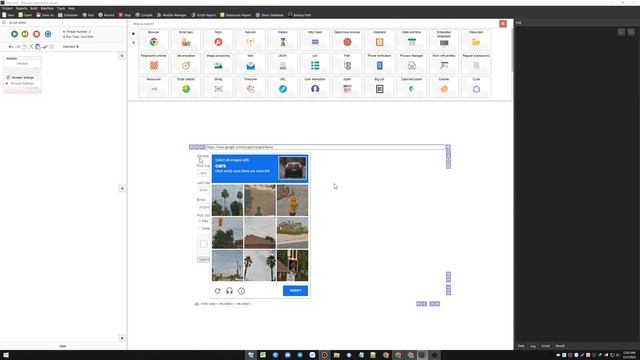Open the Build menu
The height and width of the screenshot is (360, 640).
click(34, 8)
